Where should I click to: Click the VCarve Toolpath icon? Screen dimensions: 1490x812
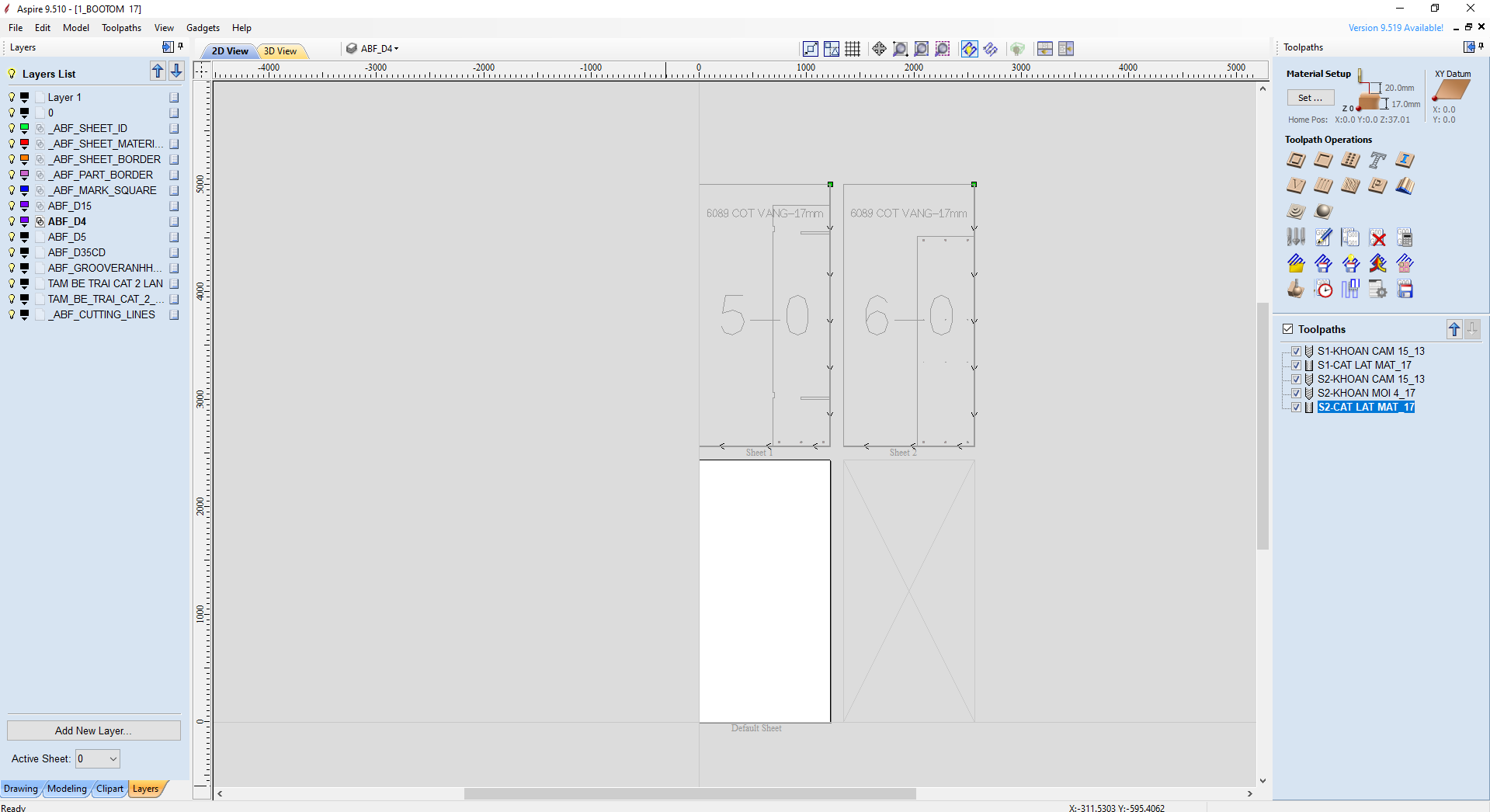[x=1296, y=186]
